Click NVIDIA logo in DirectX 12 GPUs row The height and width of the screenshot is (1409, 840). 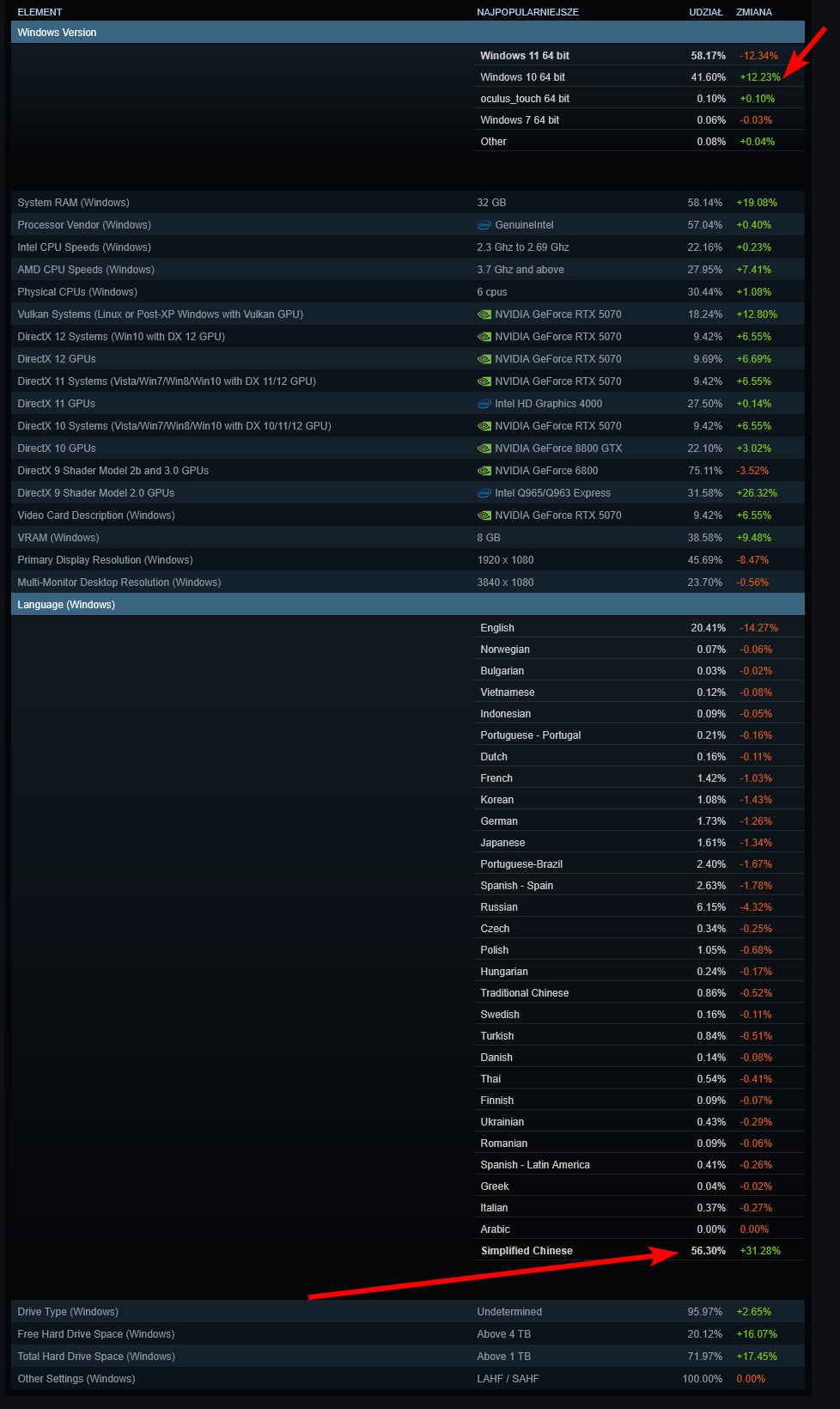(x=484, y=359)
